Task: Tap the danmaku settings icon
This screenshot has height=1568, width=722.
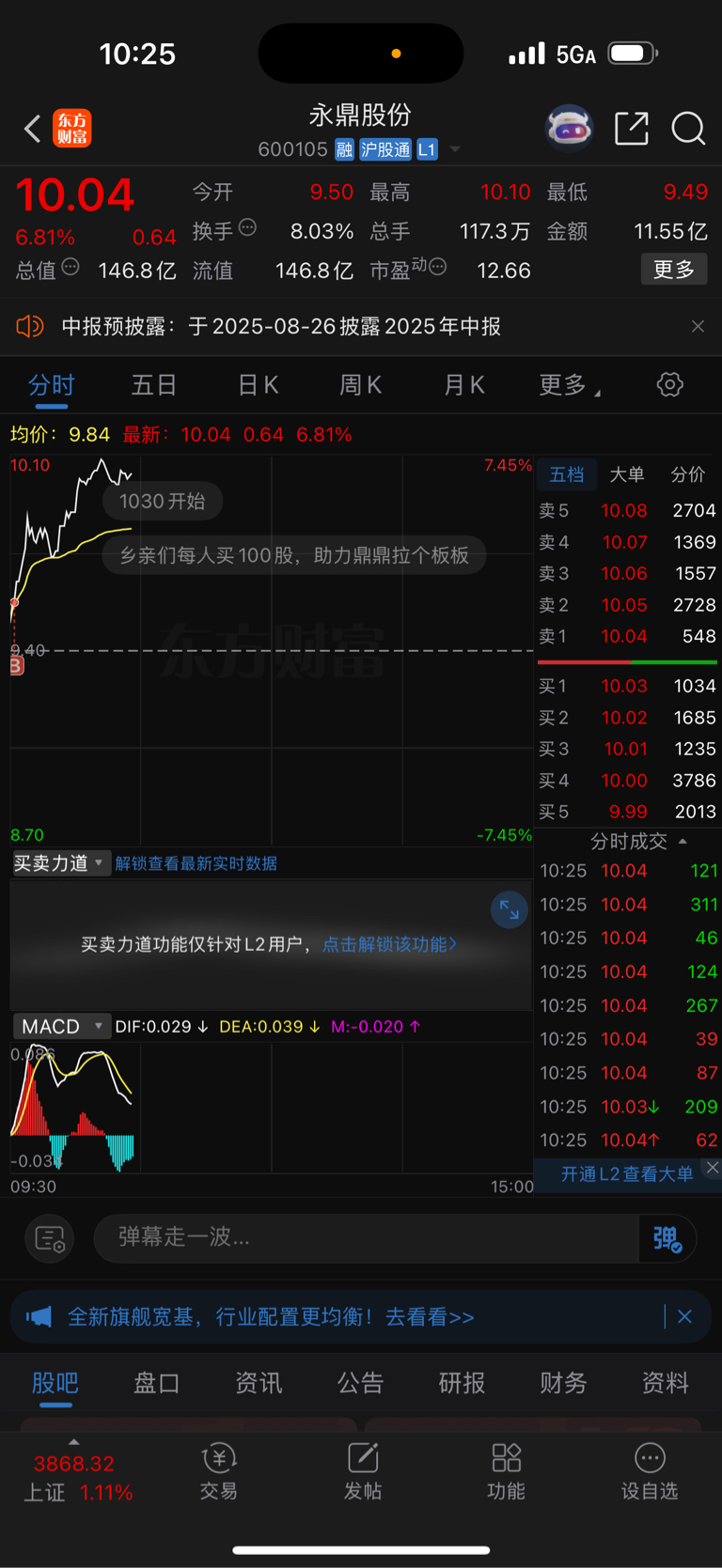Action: tap(49, 1238)
